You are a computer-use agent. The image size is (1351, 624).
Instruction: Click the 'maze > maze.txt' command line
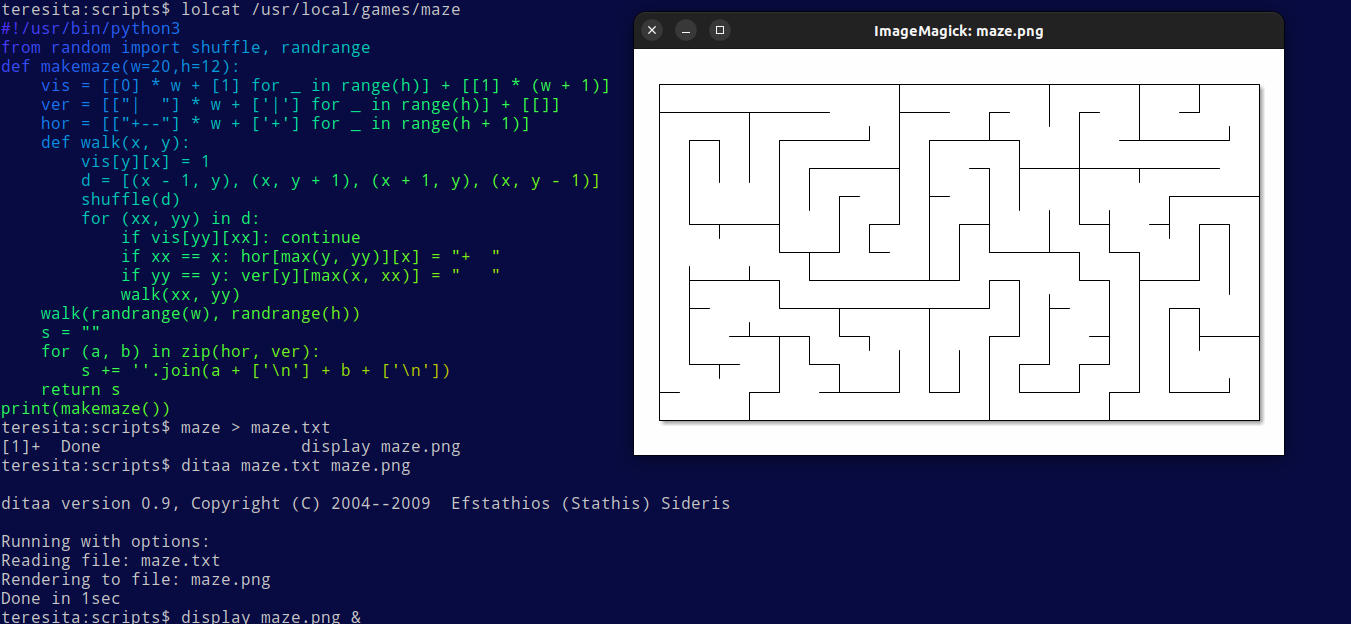[165, 428]
